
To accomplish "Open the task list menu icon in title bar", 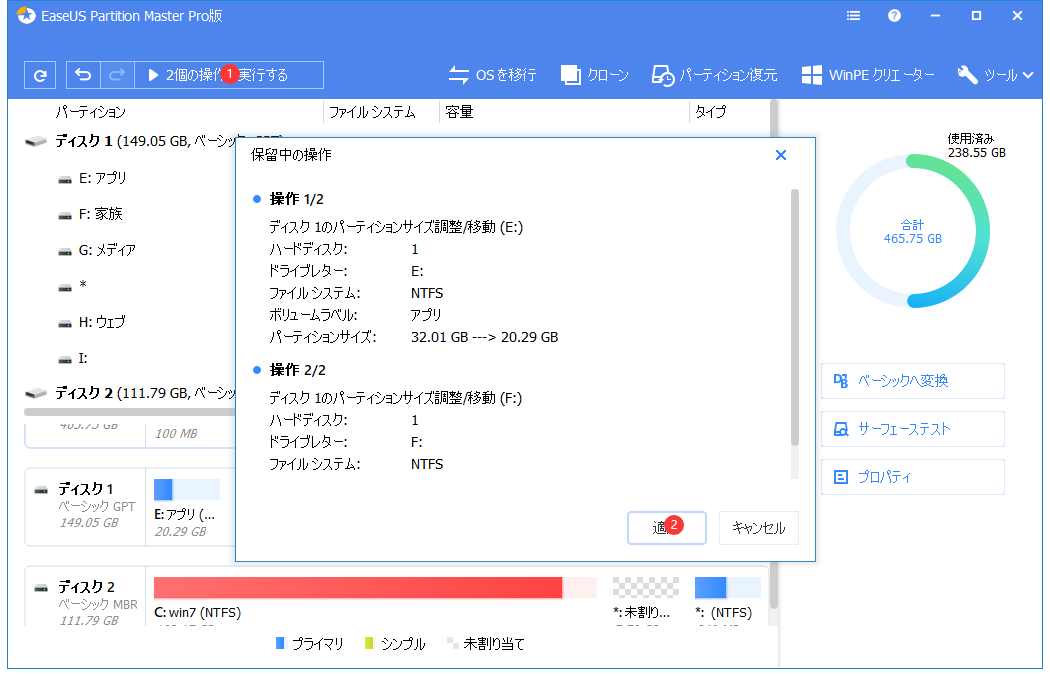I will coord(853,15).
